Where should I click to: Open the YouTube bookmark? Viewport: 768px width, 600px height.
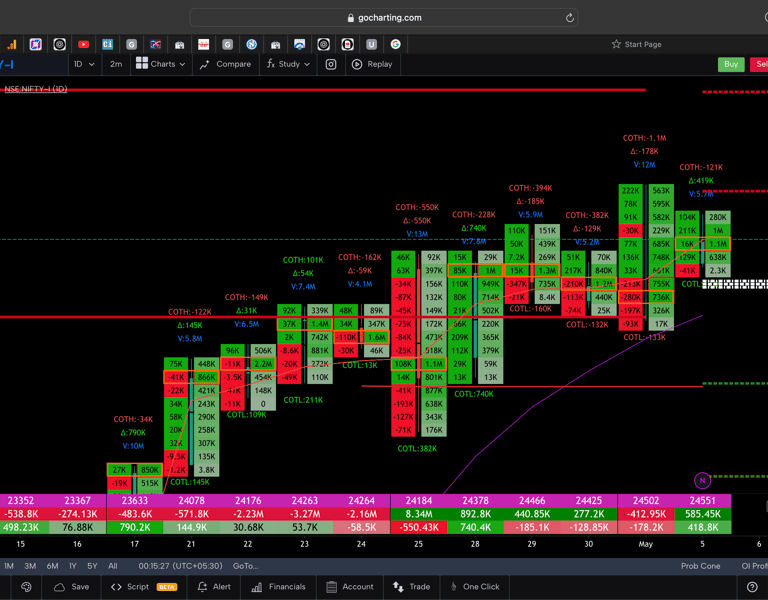[83, 45]
